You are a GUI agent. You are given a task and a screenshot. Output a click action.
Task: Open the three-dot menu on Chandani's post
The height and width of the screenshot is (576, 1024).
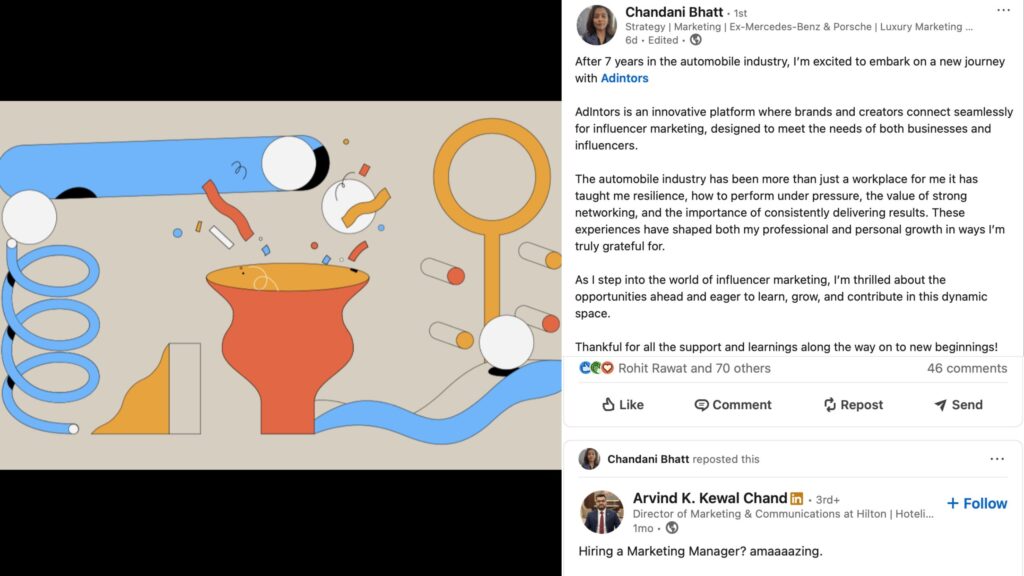pyautogui.click(x=1003, y=10)
